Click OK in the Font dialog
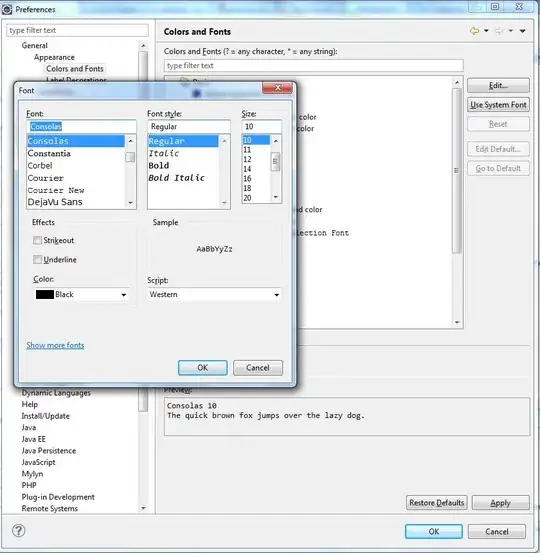 (x=202, y=368)
